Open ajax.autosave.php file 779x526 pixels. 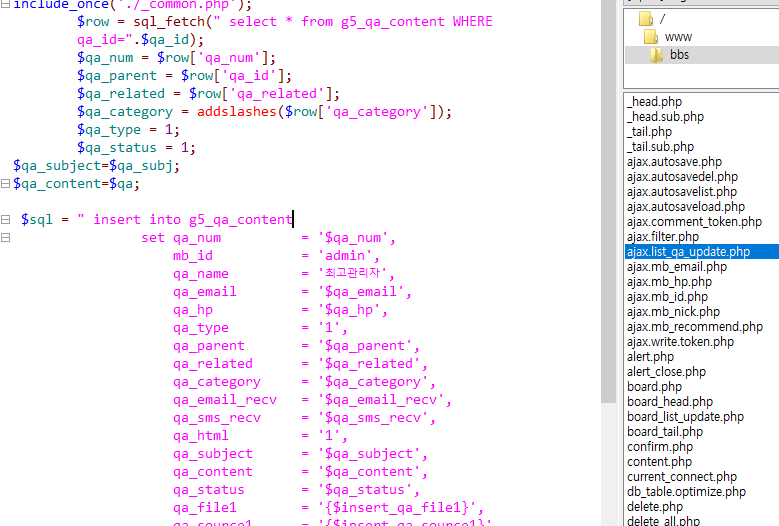click(674, 162)
